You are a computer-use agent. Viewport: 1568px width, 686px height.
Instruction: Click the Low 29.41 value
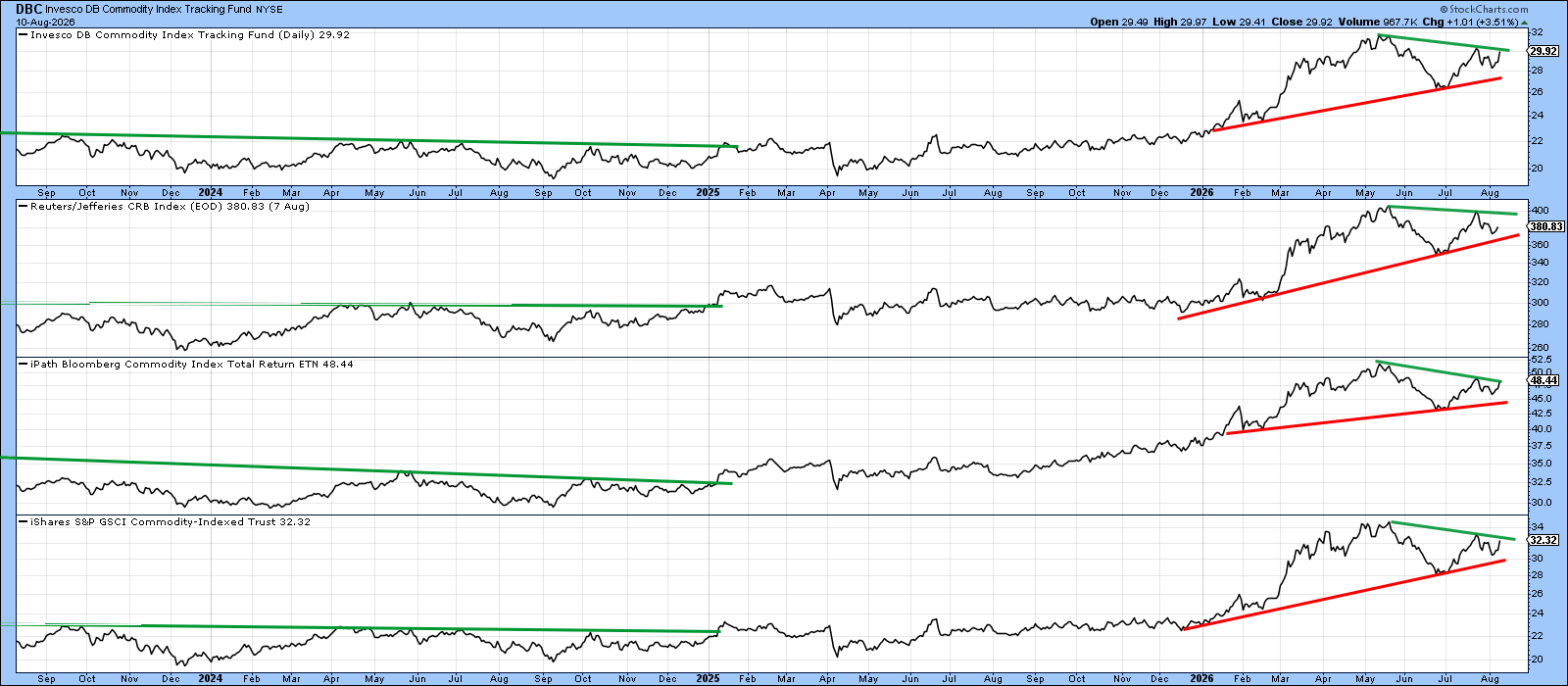coord(1237,22)
